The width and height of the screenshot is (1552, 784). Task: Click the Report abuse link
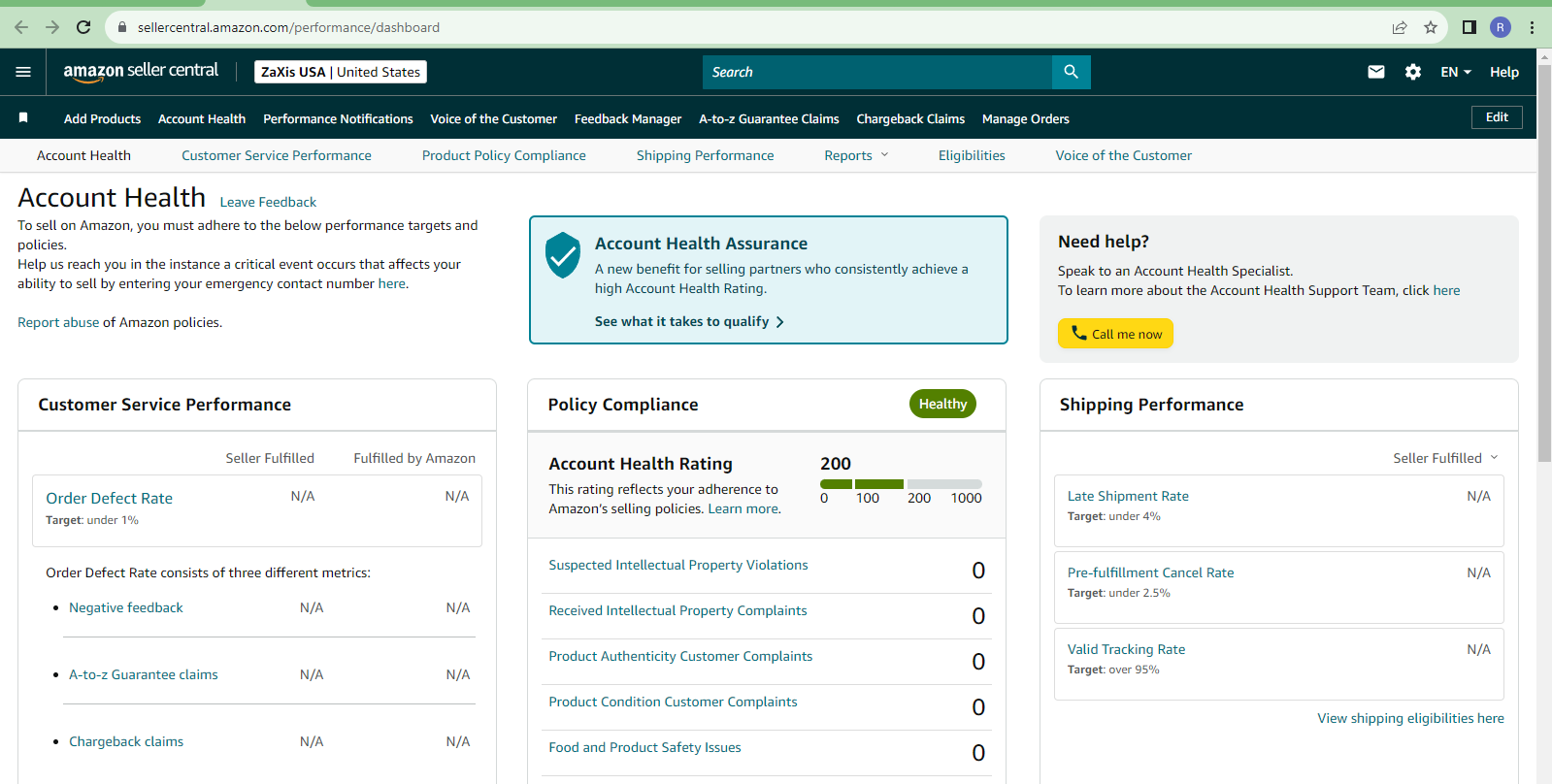tap(58, 322)
